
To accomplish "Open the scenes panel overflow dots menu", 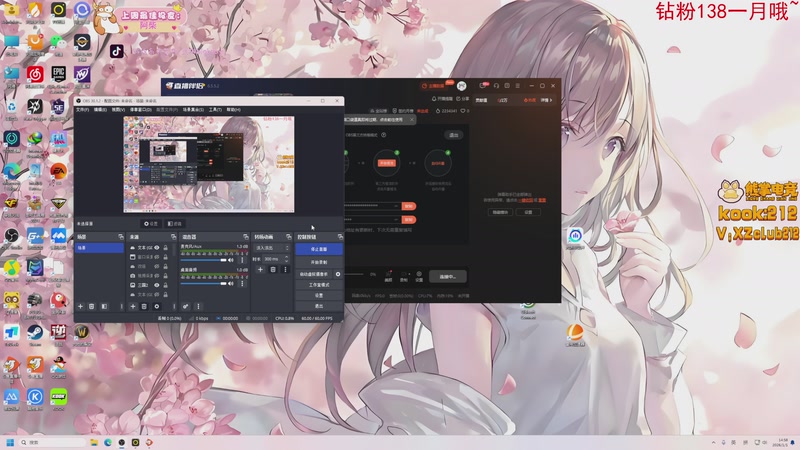I will pyautogui.click(x=121, y=307).
